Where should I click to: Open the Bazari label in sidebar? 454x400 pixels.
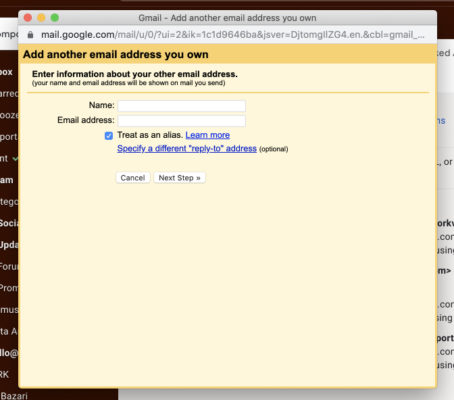point(14,396)
